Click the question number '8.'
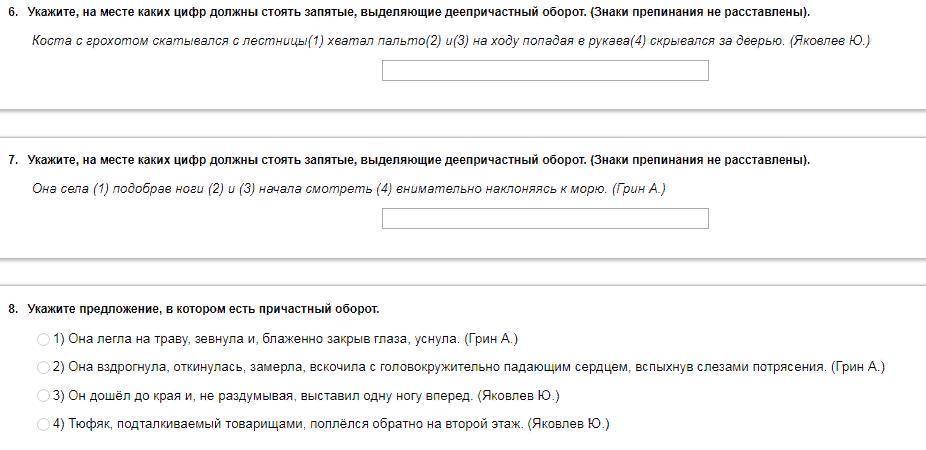The image size is (926, 450). click(13, 309)
